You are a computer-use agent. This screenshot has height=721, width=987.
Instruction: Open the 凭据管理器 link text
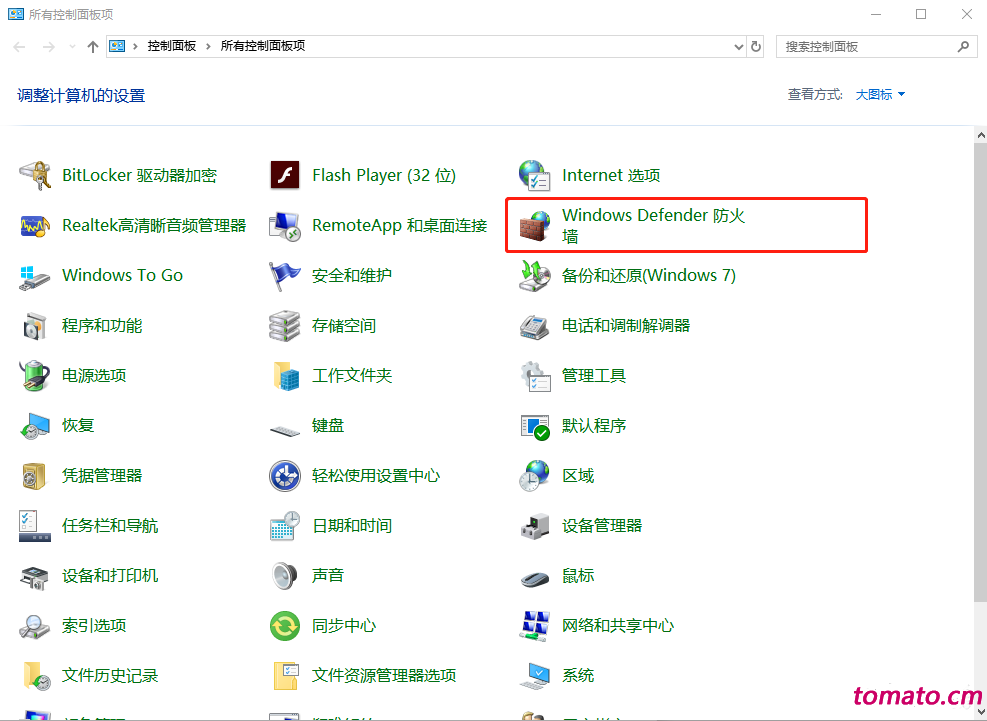point(102,475)
